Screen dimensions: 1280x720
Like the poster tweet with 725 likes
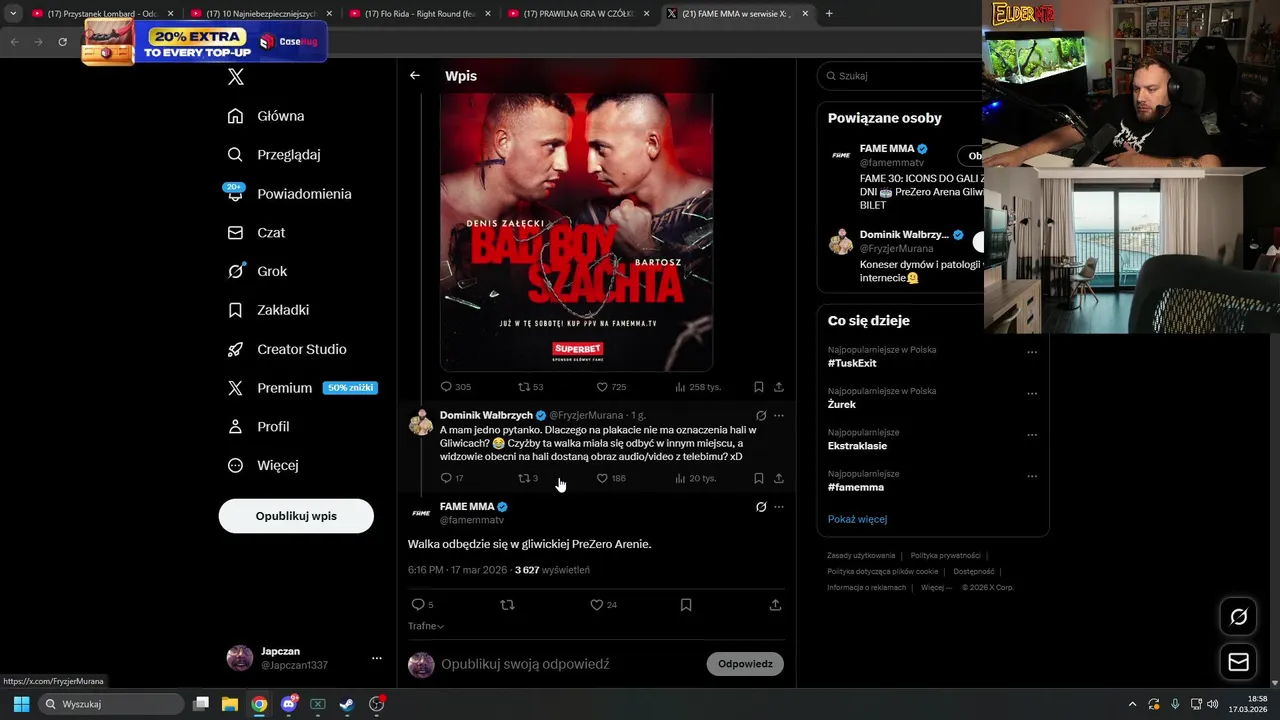(x=611, y=387)
